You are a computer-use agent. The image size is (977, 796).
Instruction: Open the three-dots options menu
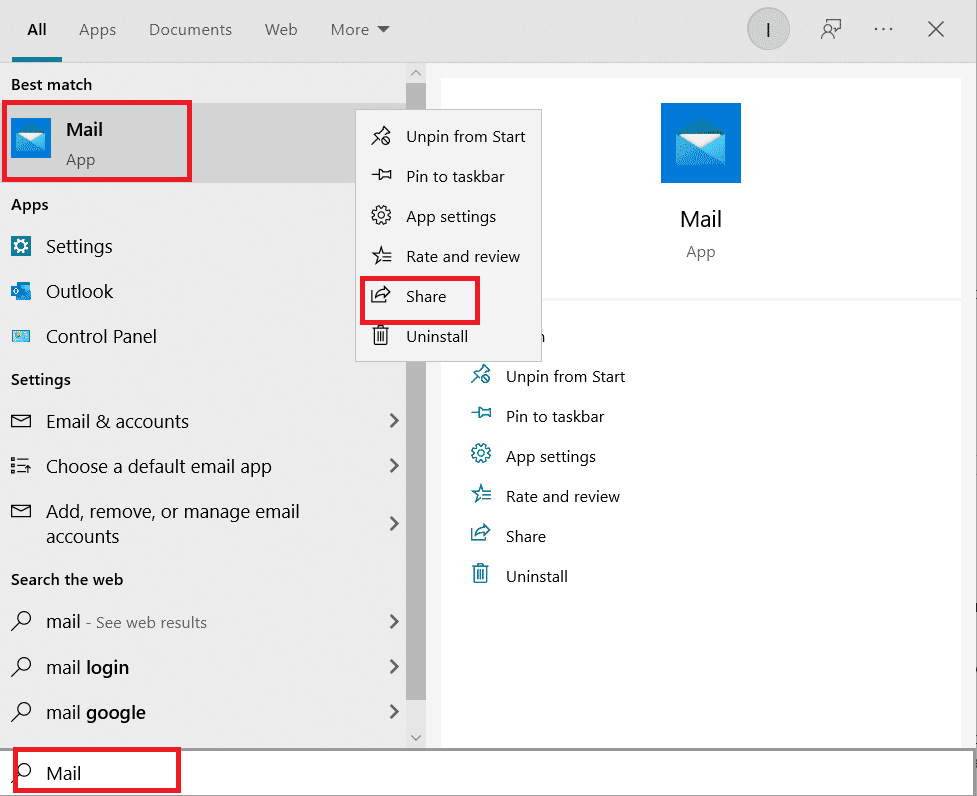pyautogui.click(x=883, y=30)
